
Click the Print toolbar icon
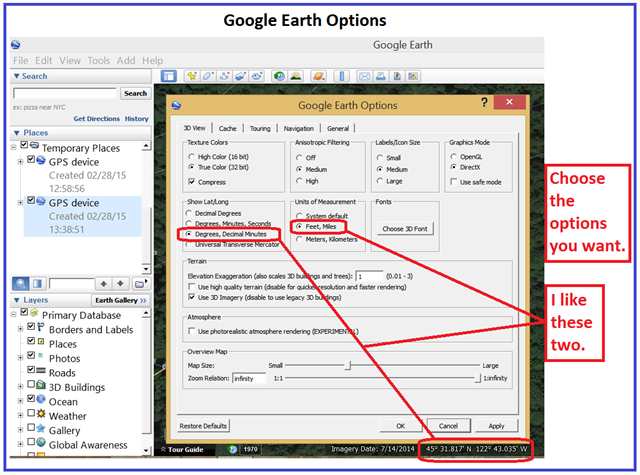pyautogui.click(x=380, y=76)
